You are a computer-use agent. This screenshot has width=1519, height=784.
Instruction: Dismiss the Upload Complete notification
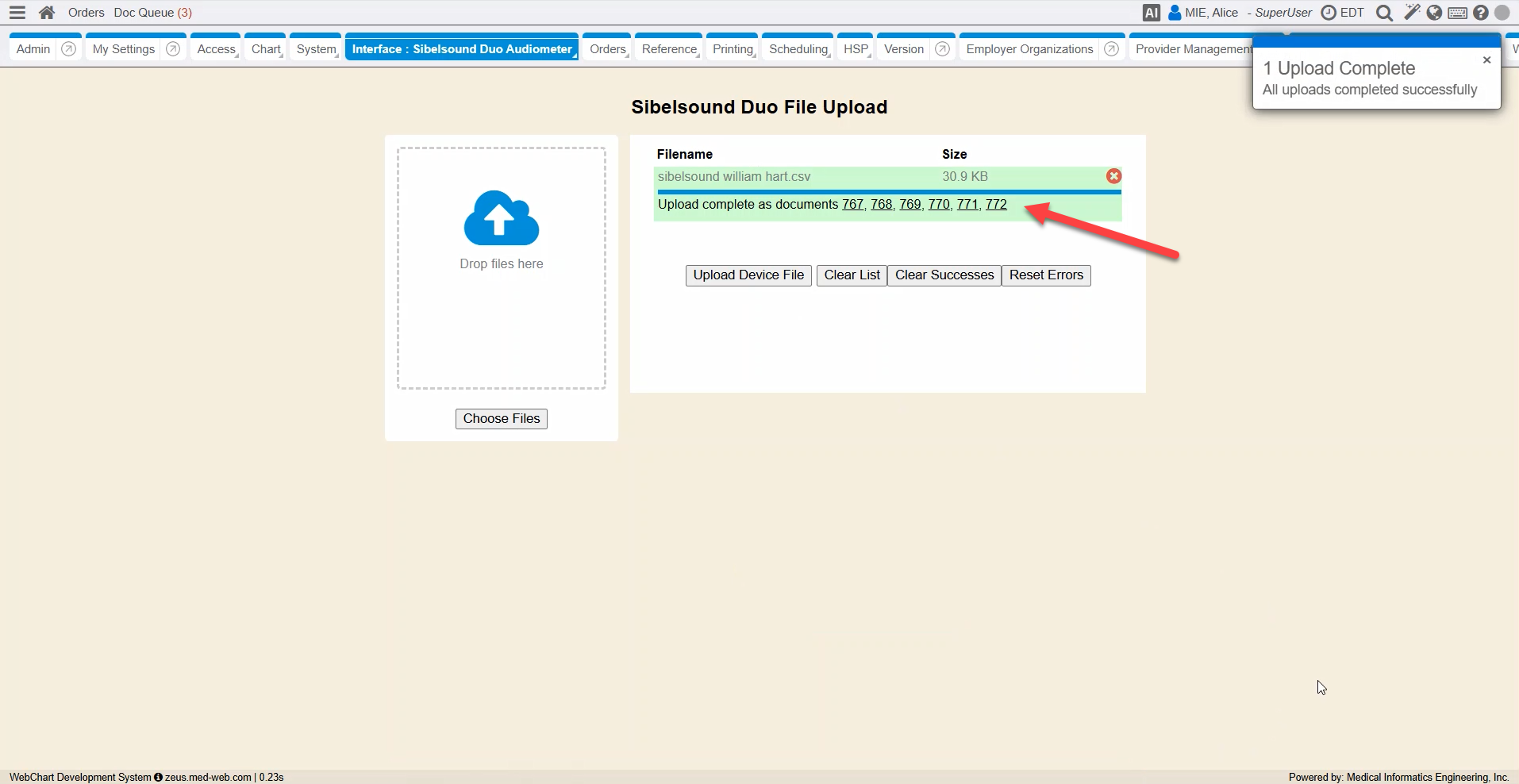pos(1486,60)
